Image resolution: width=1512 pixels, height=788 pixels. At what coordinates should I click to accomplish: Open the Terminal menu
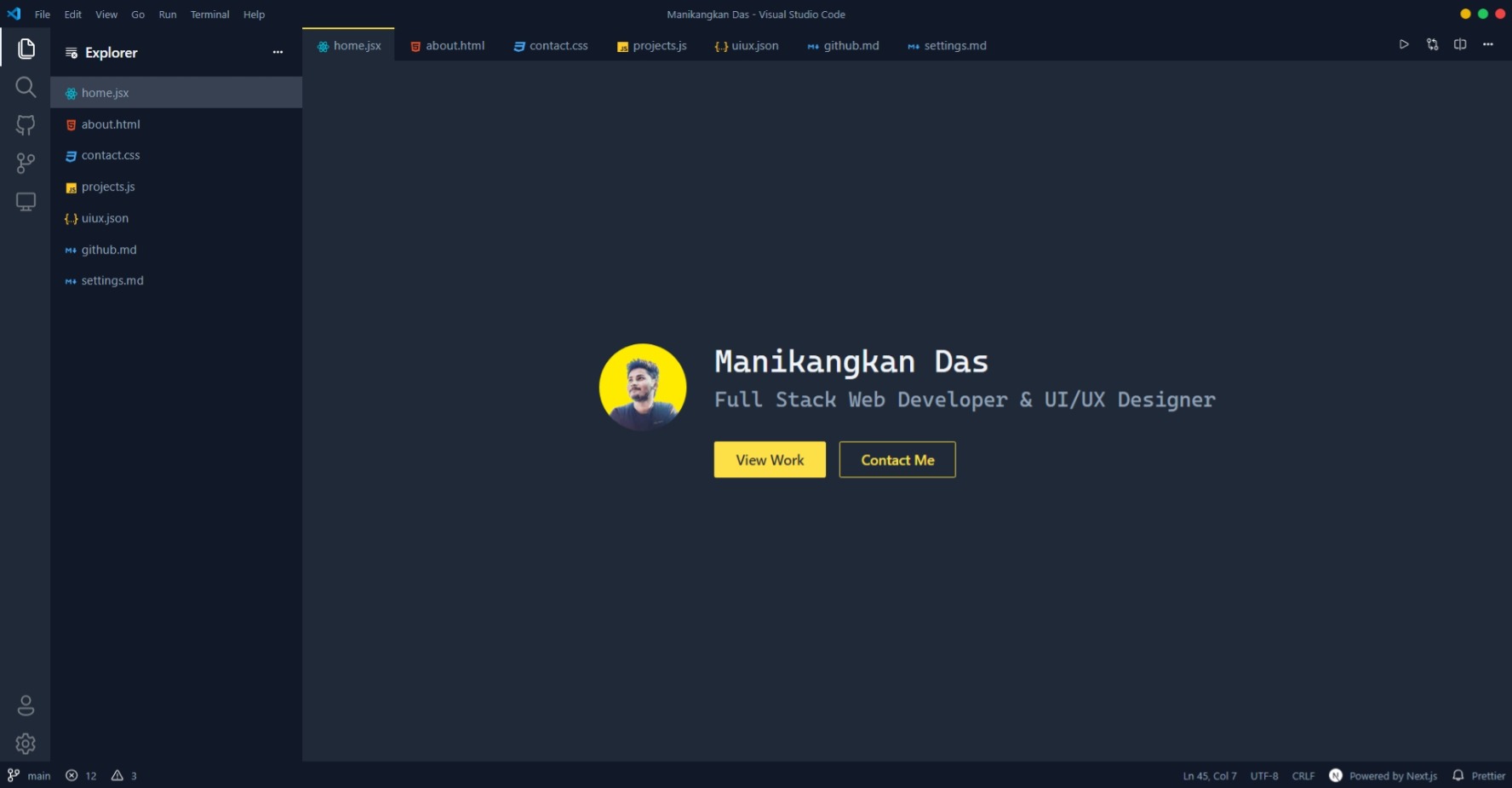(209, 14)
